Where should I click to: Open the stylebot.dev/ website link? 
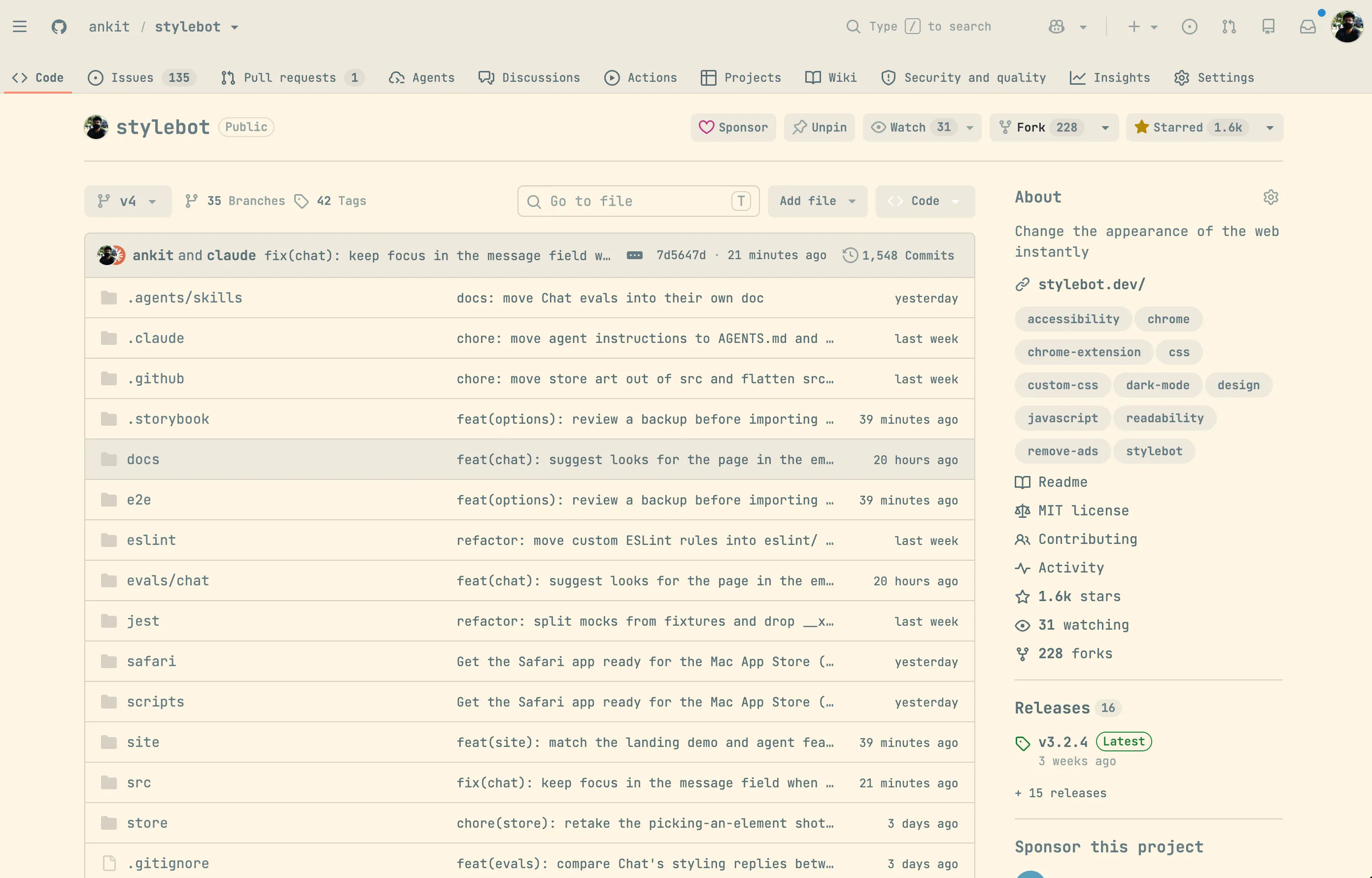coord(1091,284)
